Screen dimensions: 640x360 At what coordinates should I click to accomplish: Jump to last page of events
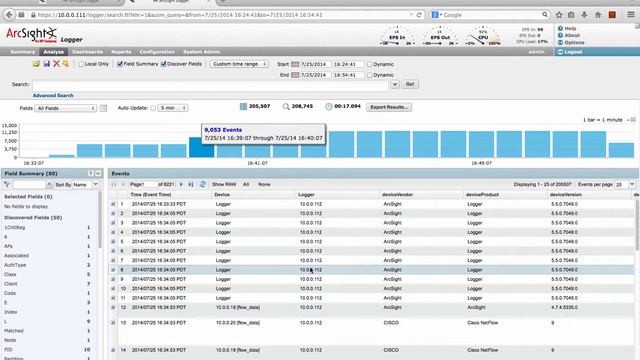[x=191, y=184]
